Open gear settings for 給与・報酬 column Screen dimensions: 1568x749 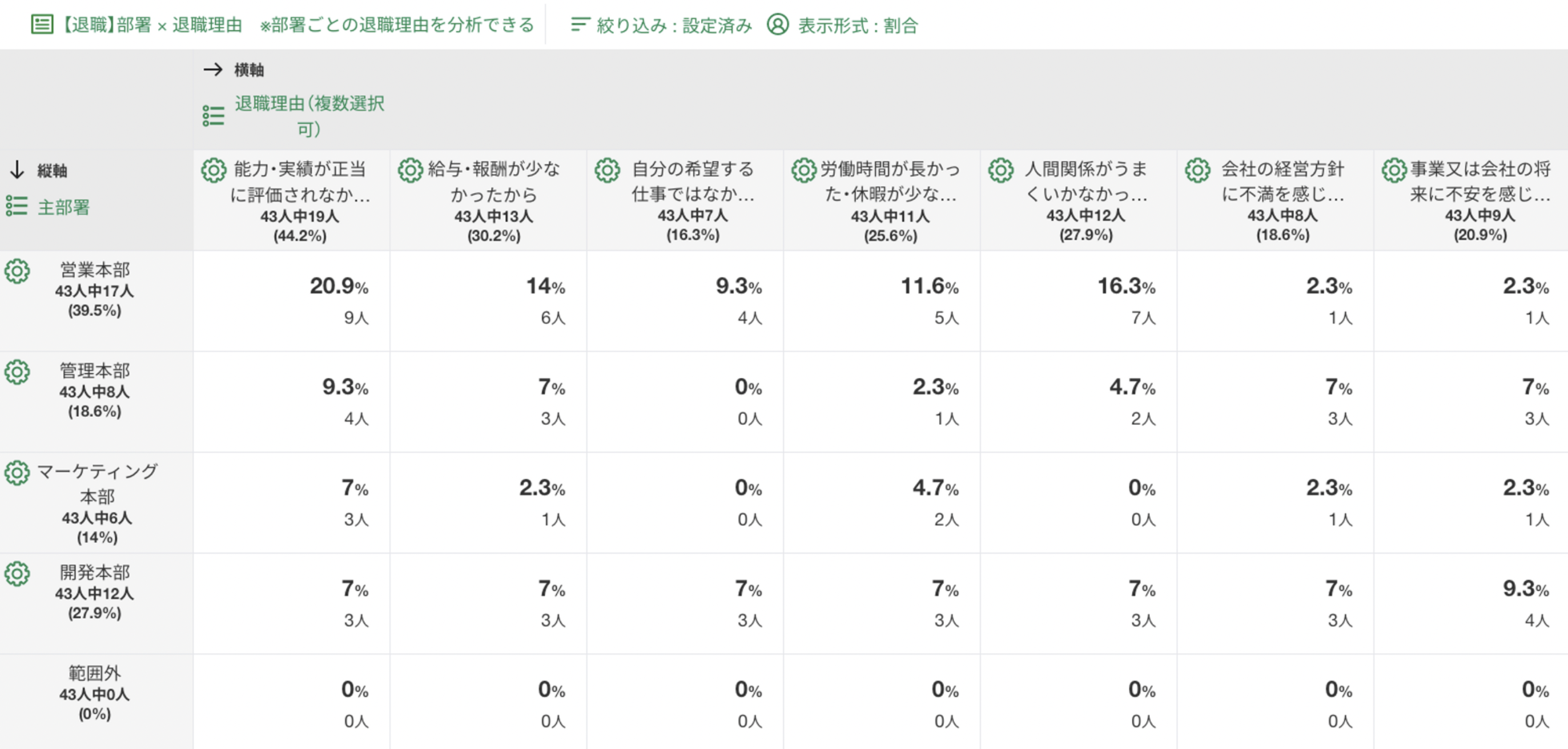coord(410,171)
